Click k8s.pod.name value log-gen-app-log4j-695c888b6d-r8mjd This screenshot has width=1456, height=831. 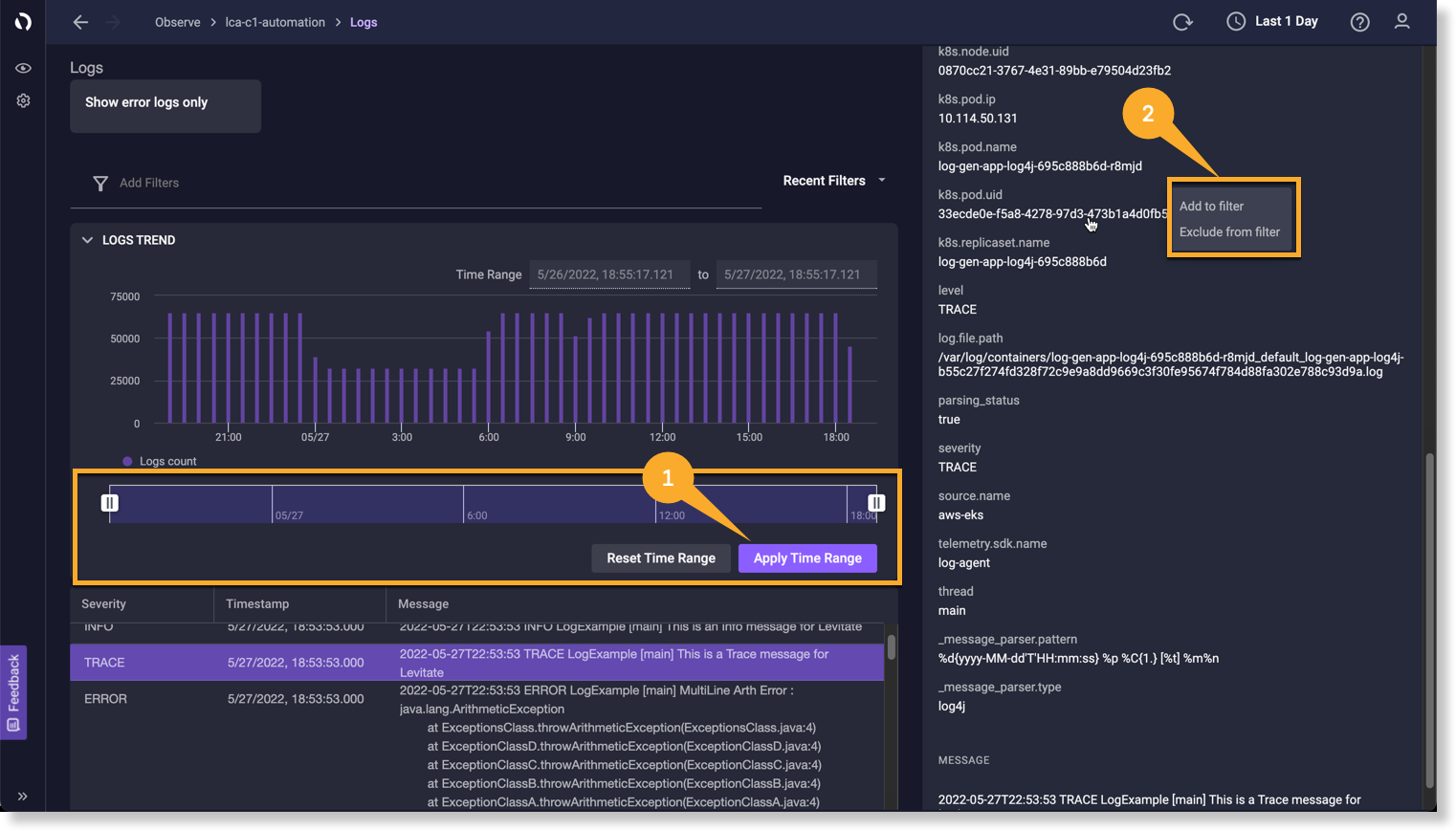(1040, 166)
